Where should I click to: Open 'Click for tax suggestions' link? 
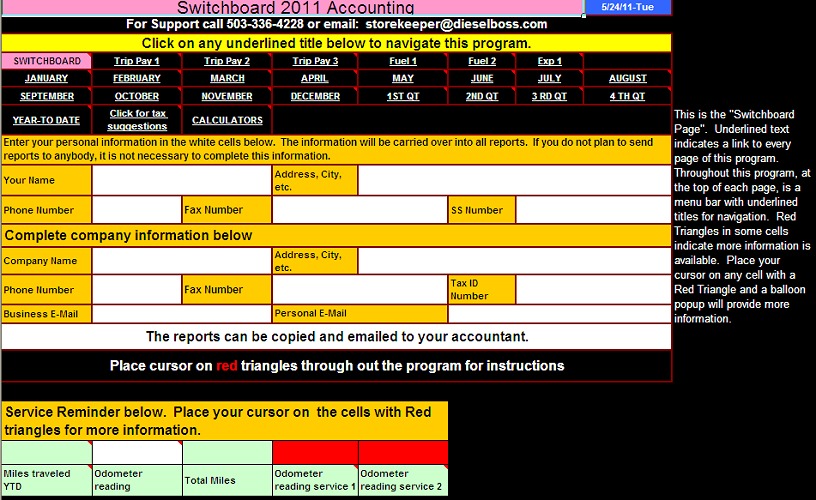(x=137, y=120)
